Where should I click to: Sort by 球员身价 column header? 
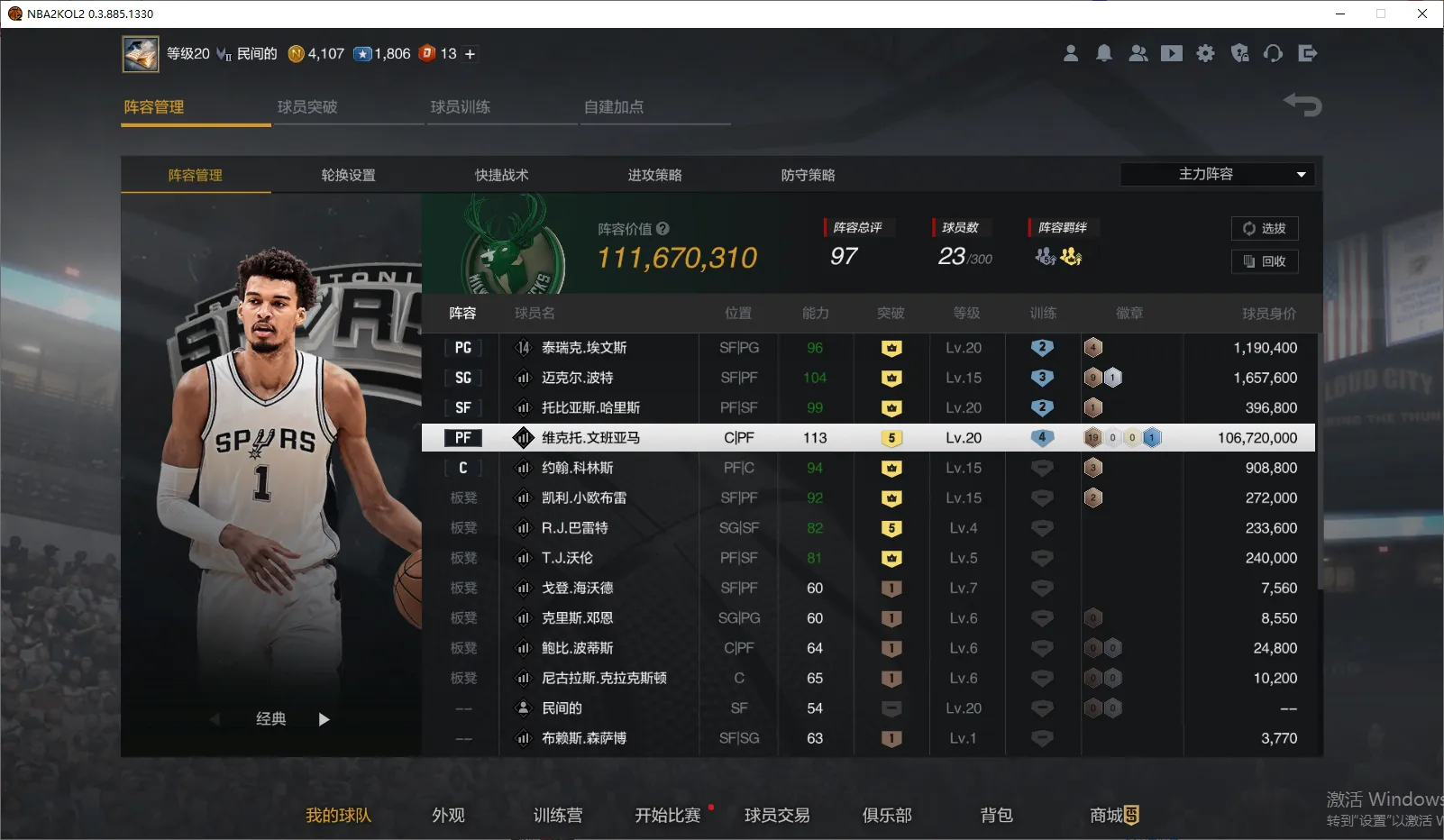coord(1269,314)
